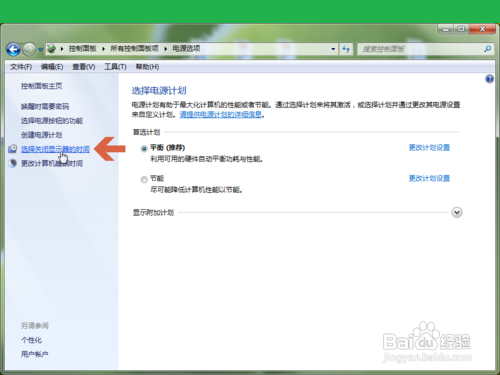Close the Power Options window
This screenshot has width=500, height=375.
pyautogui.click(x=482, y=29)
